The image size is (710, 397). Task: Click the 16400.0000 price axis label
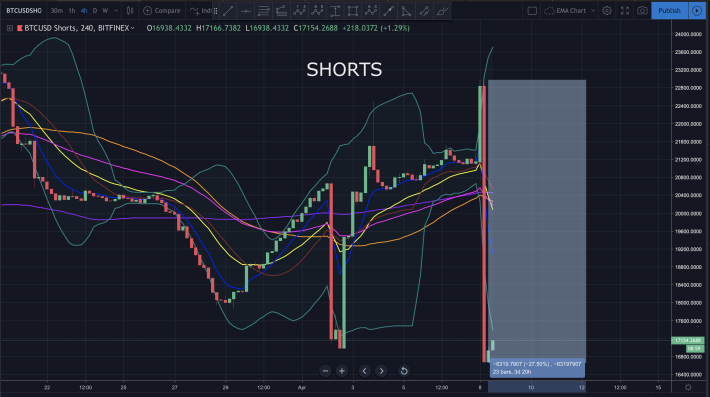coord(688,374)
